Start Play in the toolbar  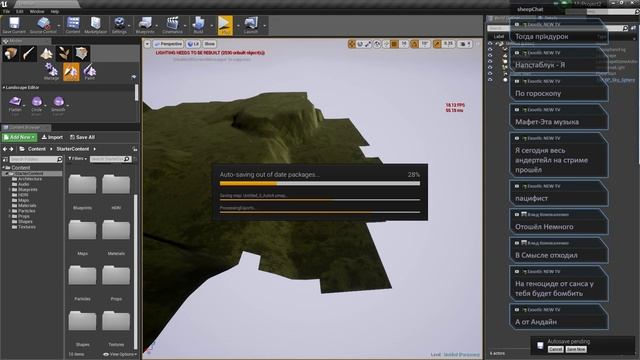tap(225, 25)
